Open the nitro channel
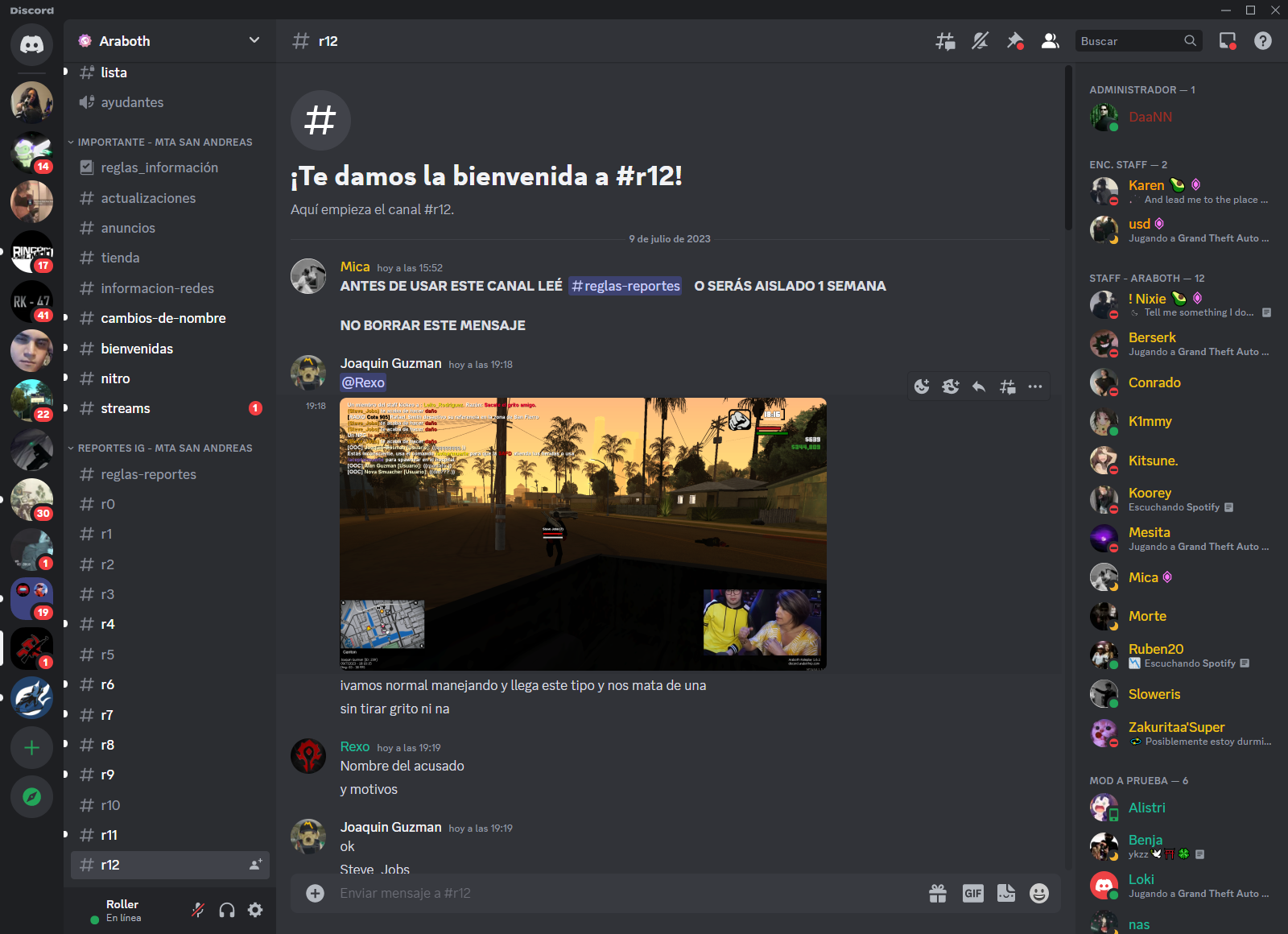The width and height of the screenshot is (1288, 934). 170,378
